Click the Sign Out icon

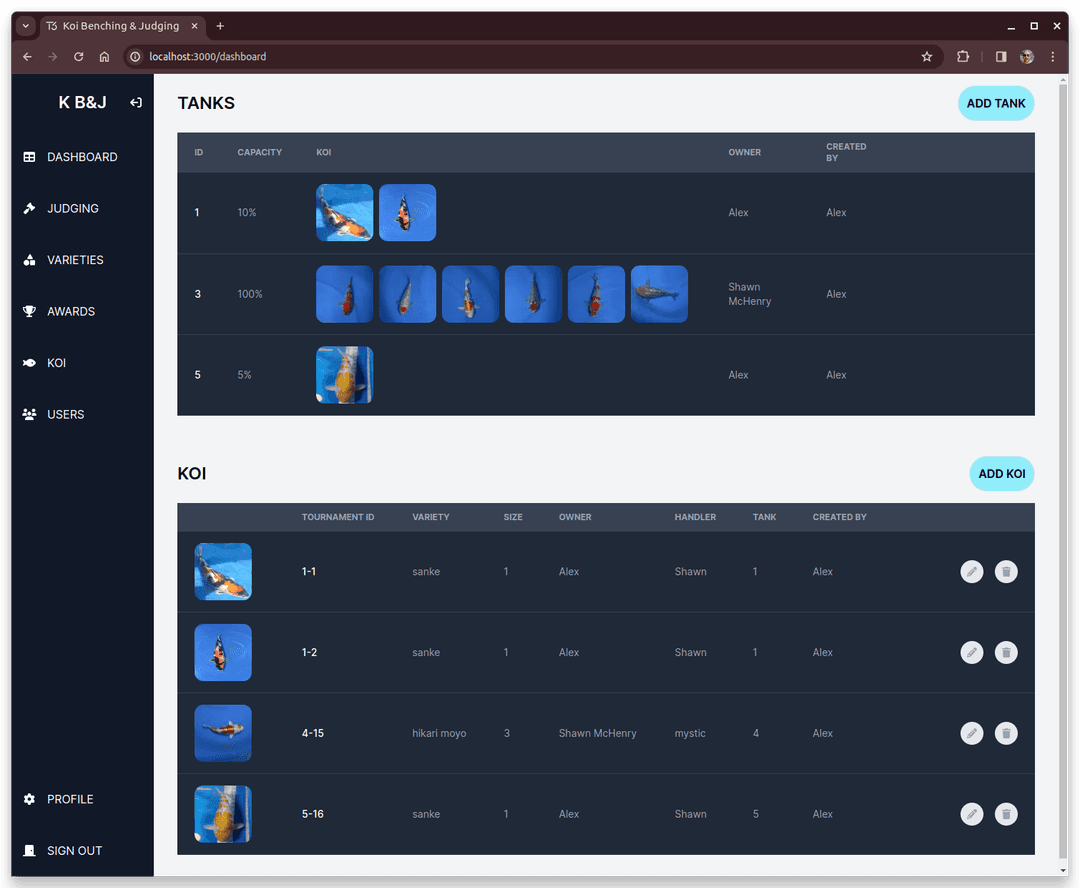point(30,850)
